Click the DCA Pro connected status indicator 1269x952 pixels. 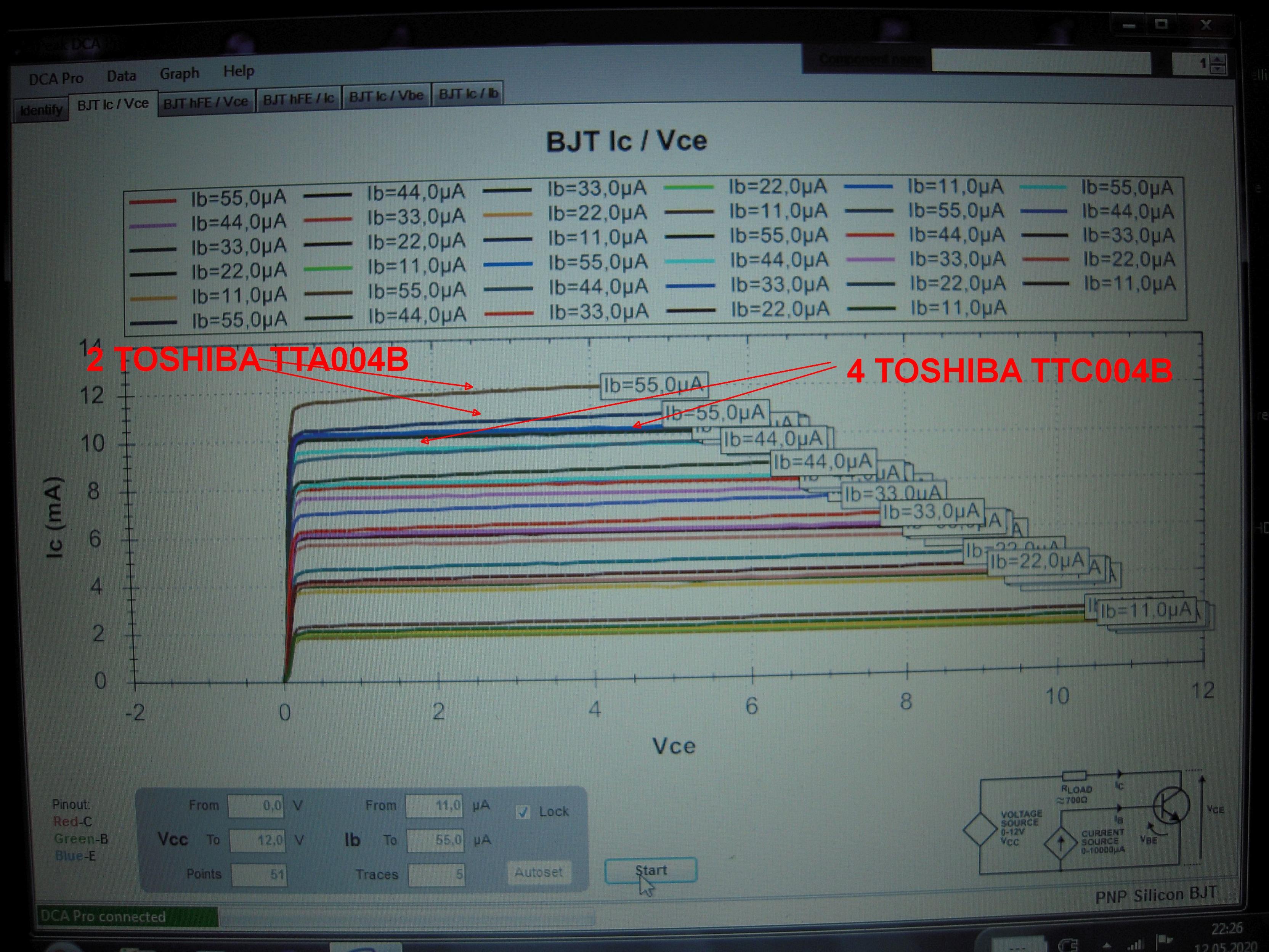(x=127, y=917)
